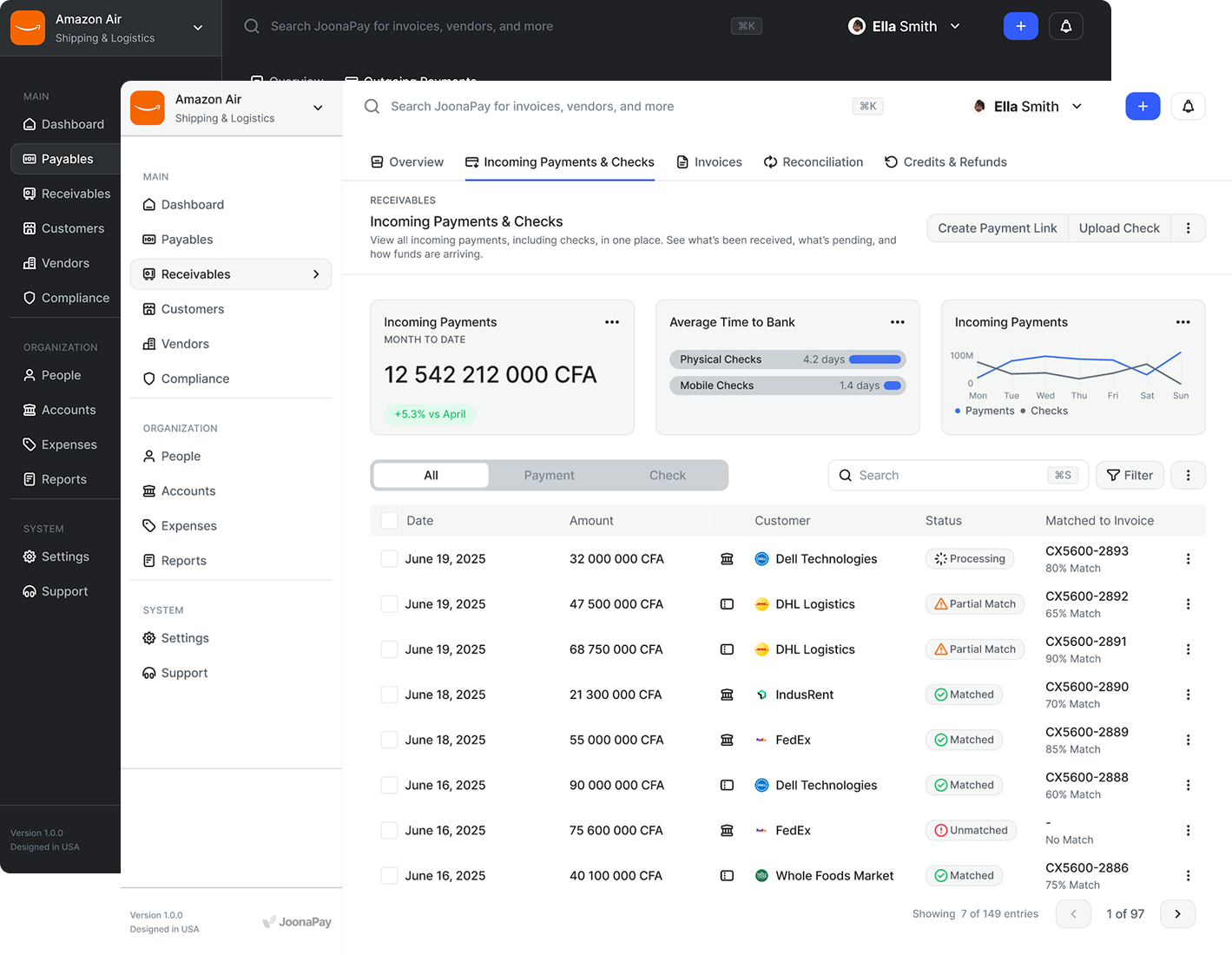Viewport: 1232px width, 955px height.
Task: Open row menu for CX5600-2888
Action: pos(1188,785)
